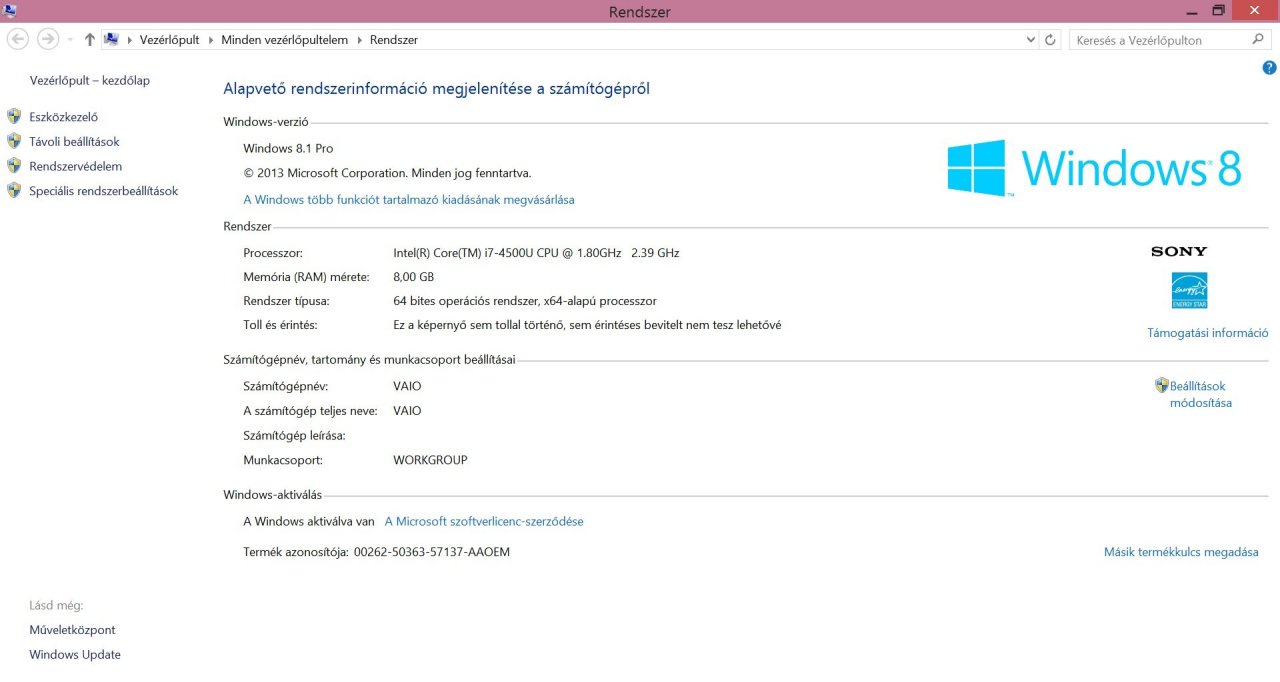The width and height of the screenshot is (1280, 682).
Task: Click shield icon beside Távoli beállítások
Action: 14,141
